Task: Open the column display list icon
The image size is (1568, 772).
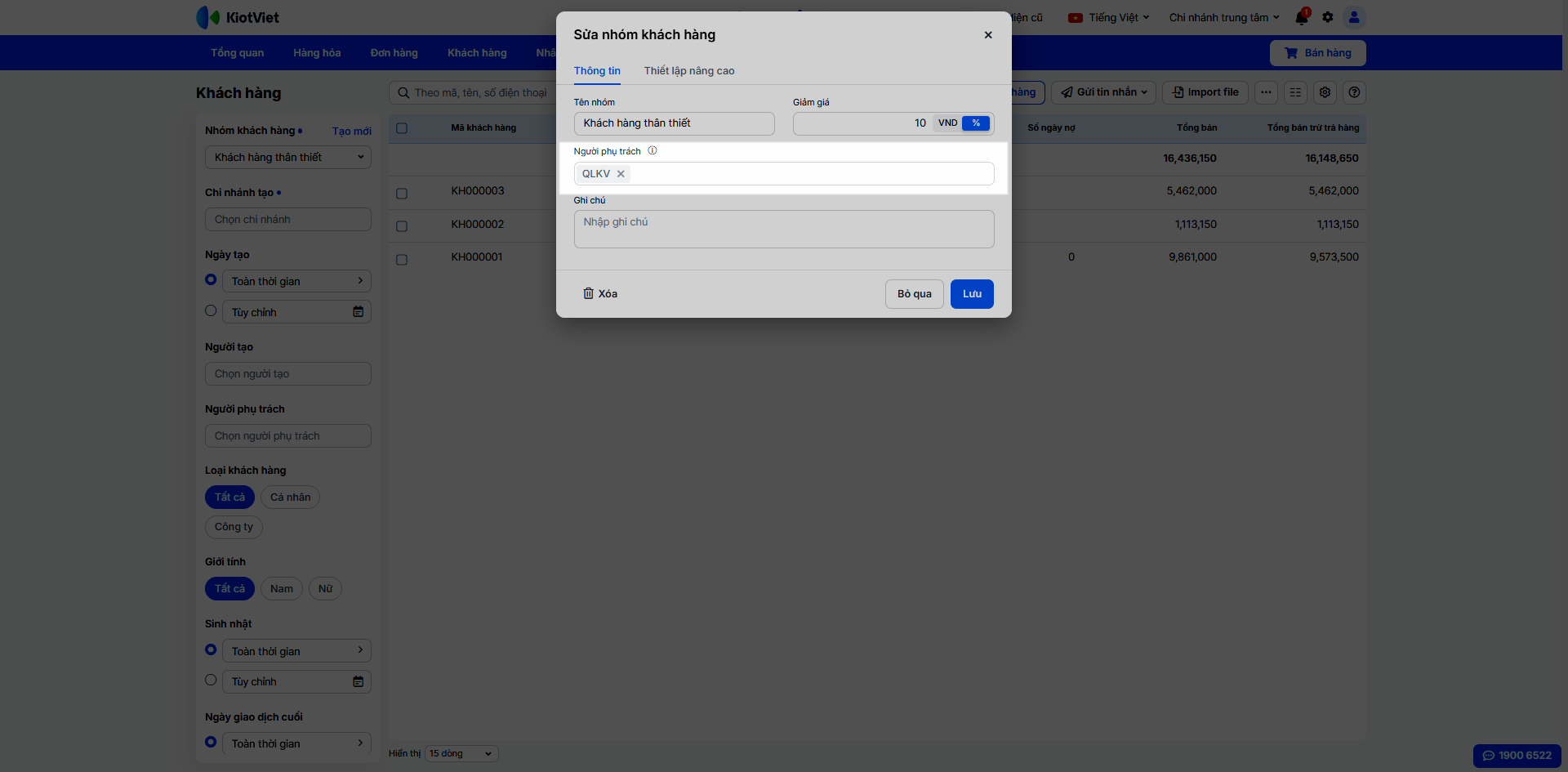Action: pos(1295,92)
